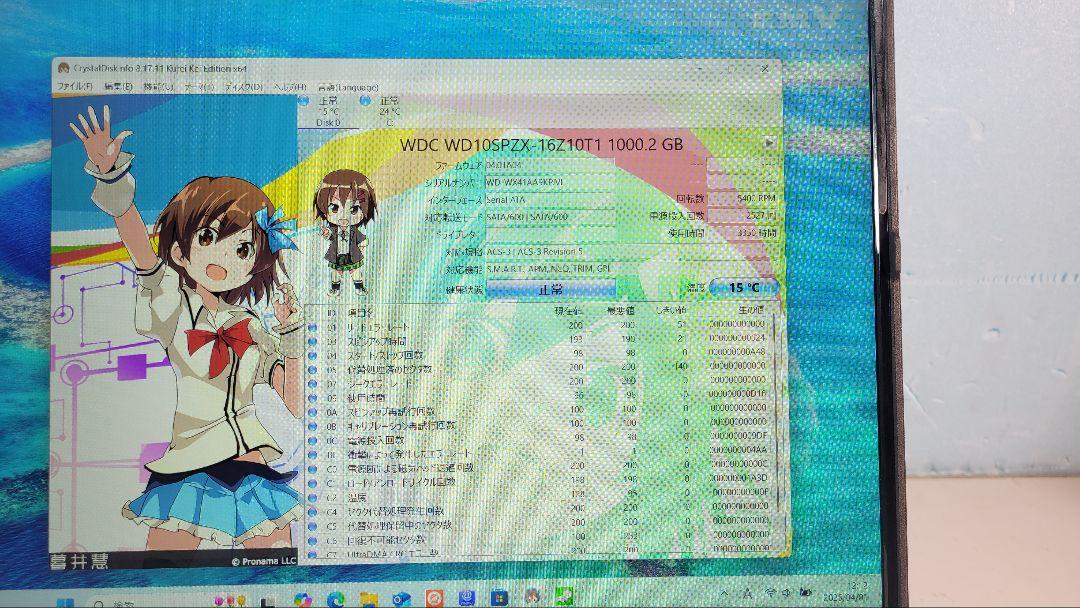Click the © Pronama LLC copyright text

click(263, 561)
